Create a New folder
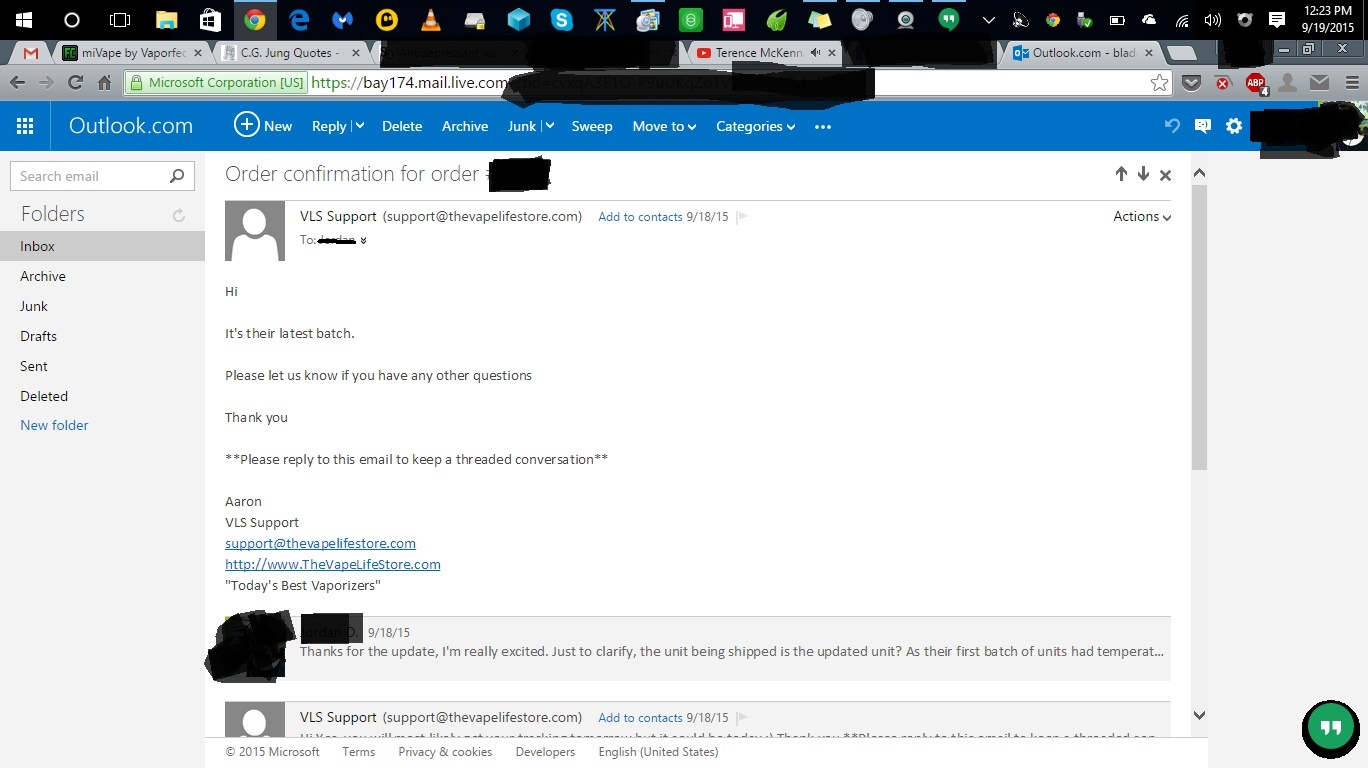The width and height of the screenshot is (1368, 768). (54, 425)
